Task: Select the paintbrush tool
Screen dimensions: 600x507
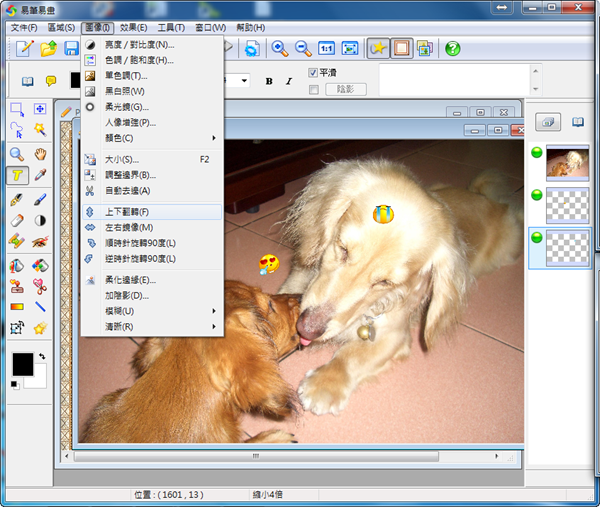Action: [x=40, y=199]
